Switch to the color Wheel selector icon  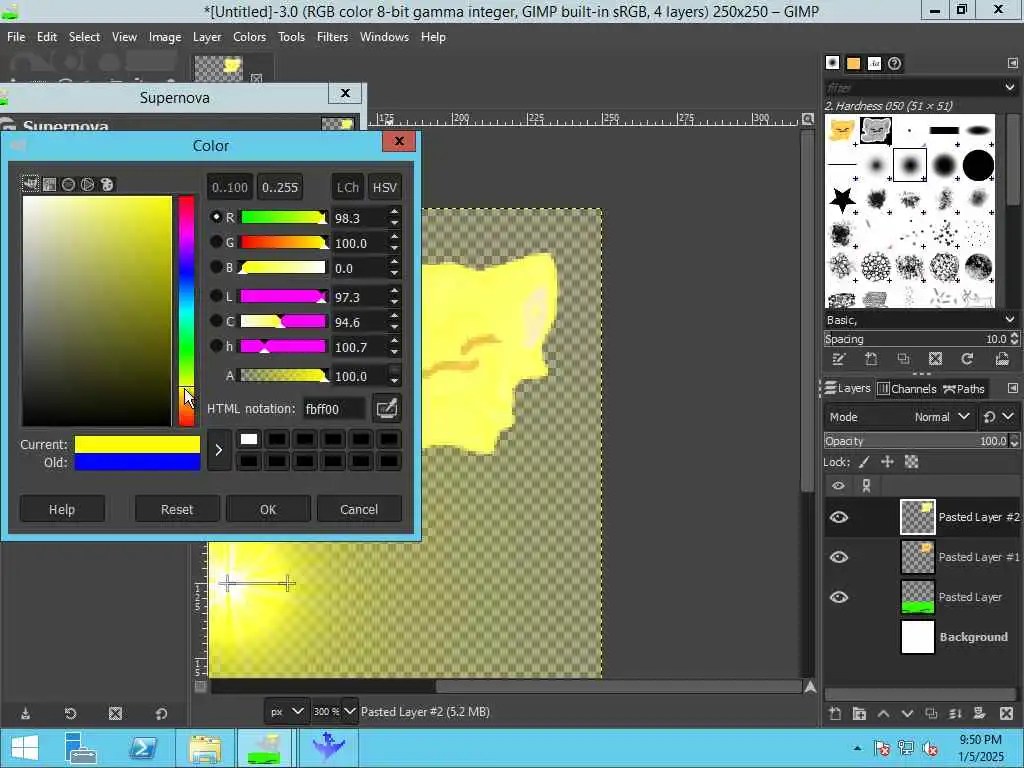(88, 184)
